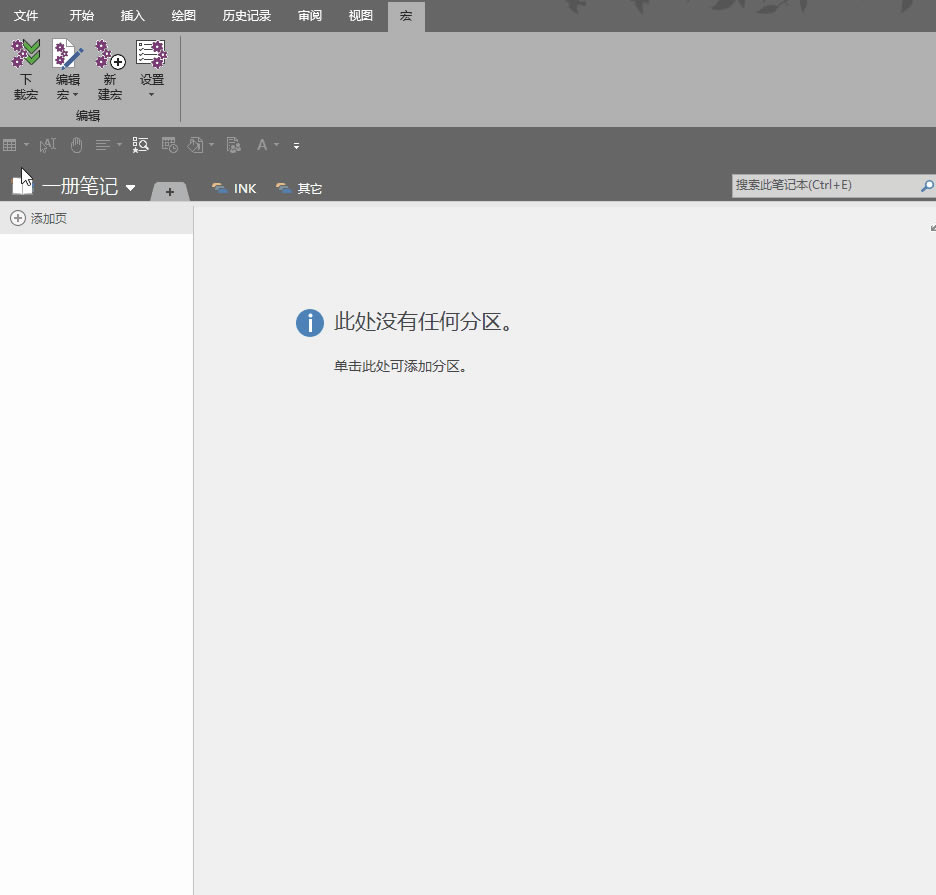Click the notebook icon beside 一册笔记
Screen dimensions: 936x895
pos(23,186)
